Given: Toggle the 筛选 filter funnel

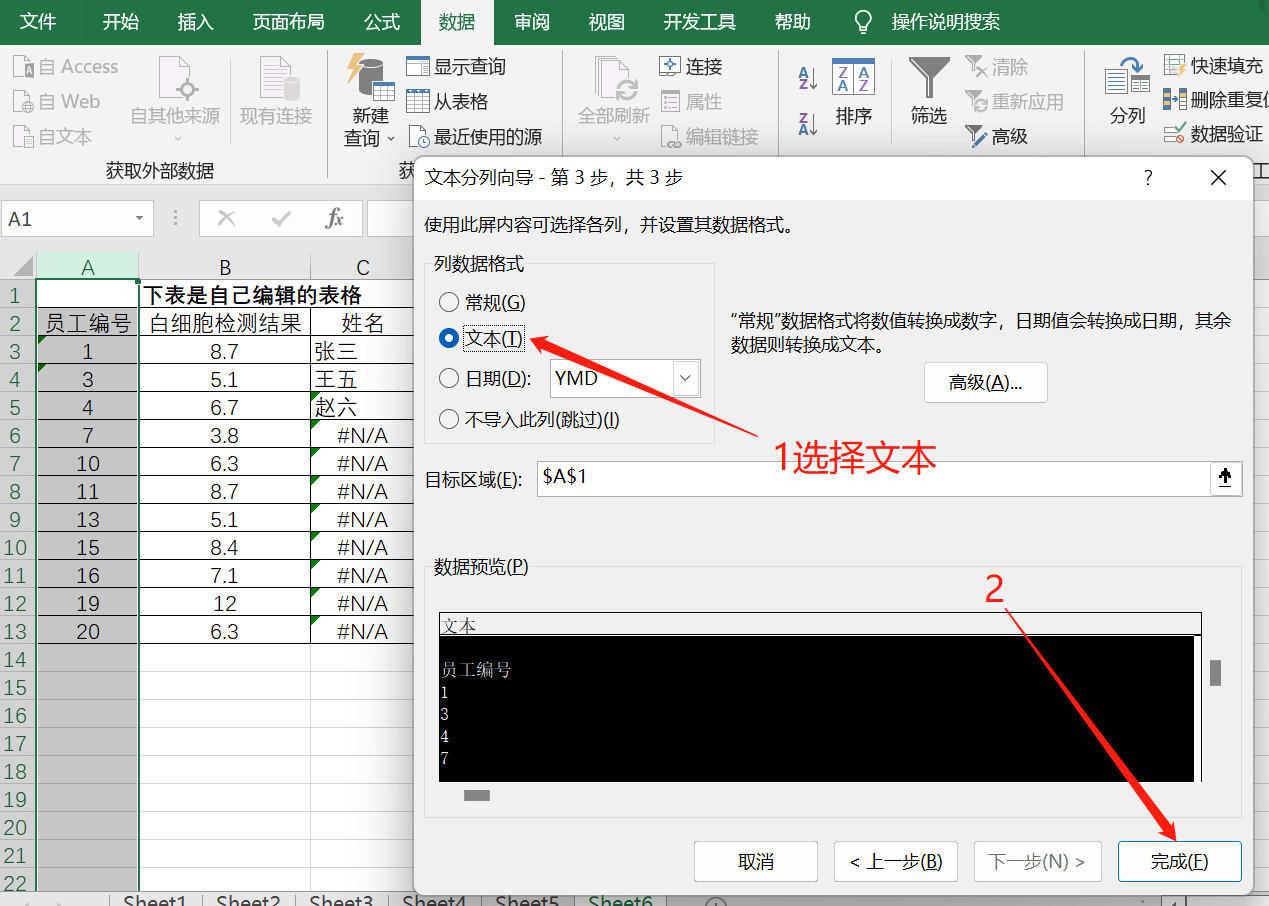Looking at the screenshot, I should click(929, 92).
